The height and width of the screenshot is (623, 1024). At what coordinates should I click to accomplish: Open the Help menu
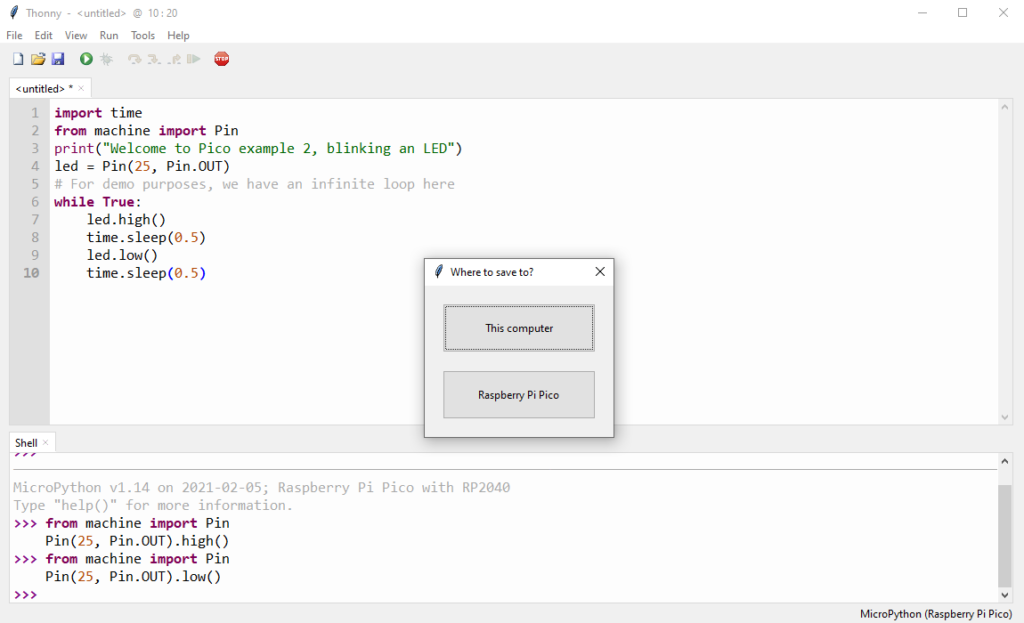(178, 35)
